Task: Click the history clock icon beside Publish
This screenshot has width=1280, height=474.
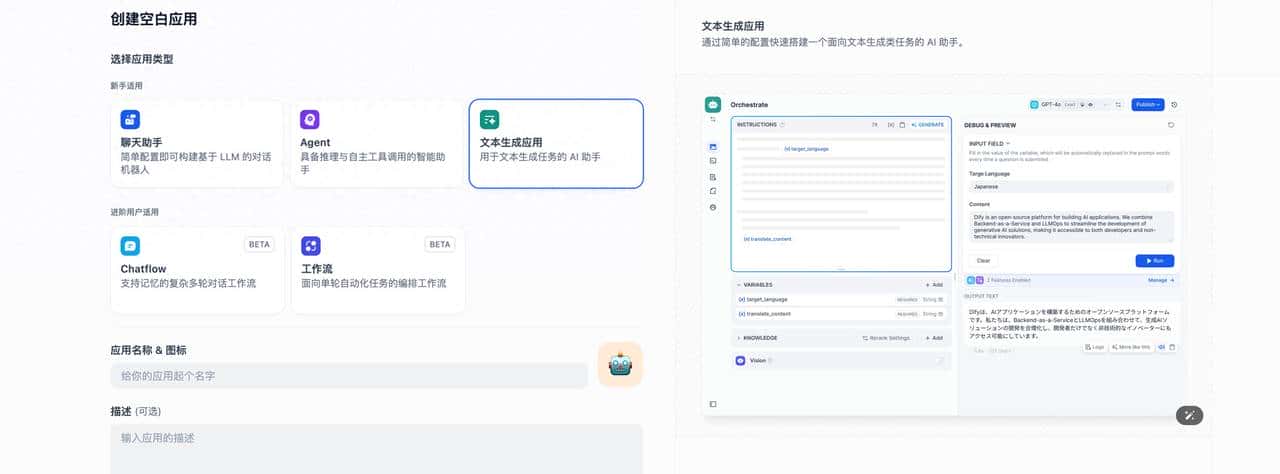Action: (x=1174, y=104)
